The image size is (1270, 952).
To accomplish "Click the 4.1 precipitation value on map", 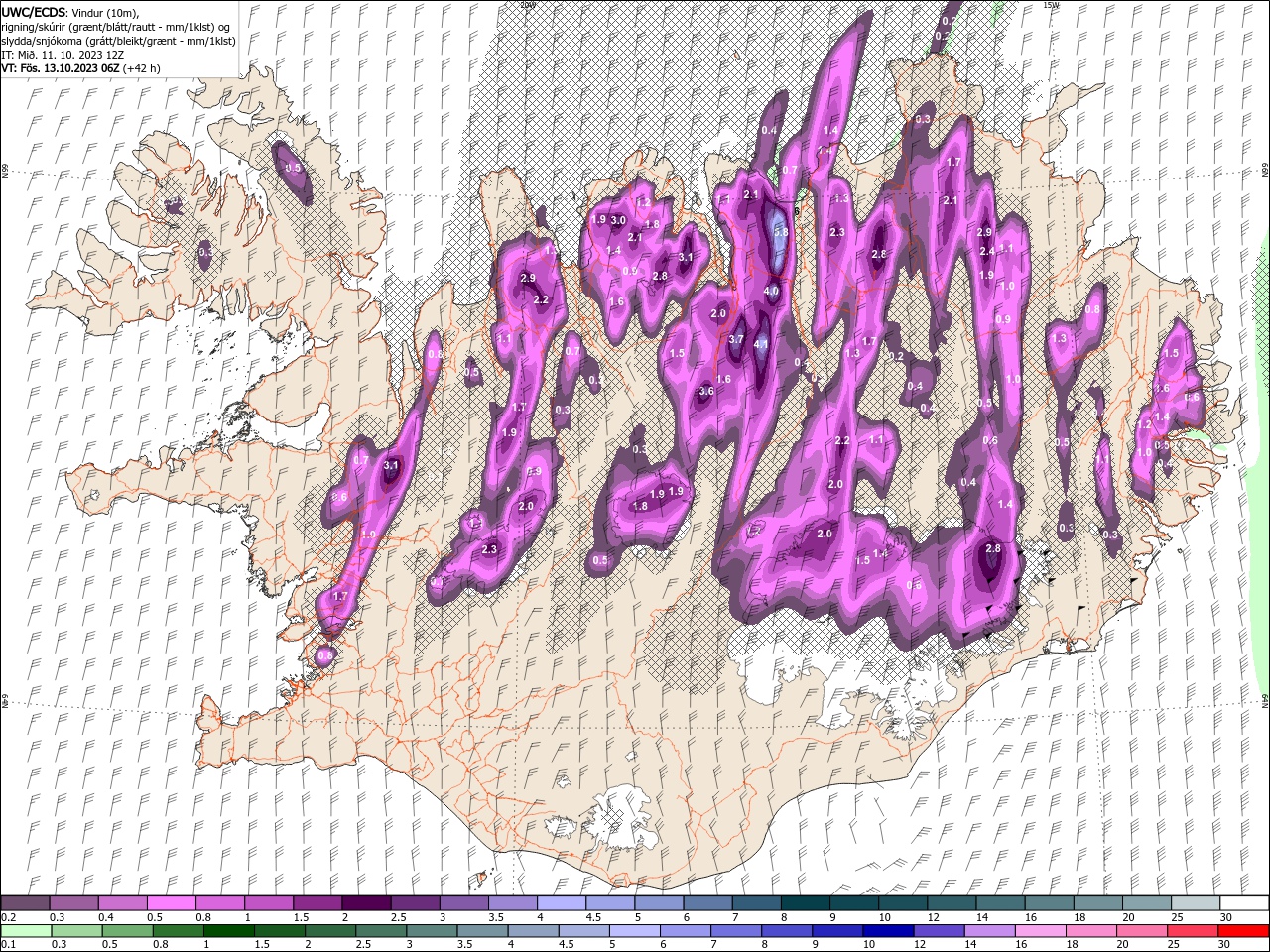I will click(762, 344).
